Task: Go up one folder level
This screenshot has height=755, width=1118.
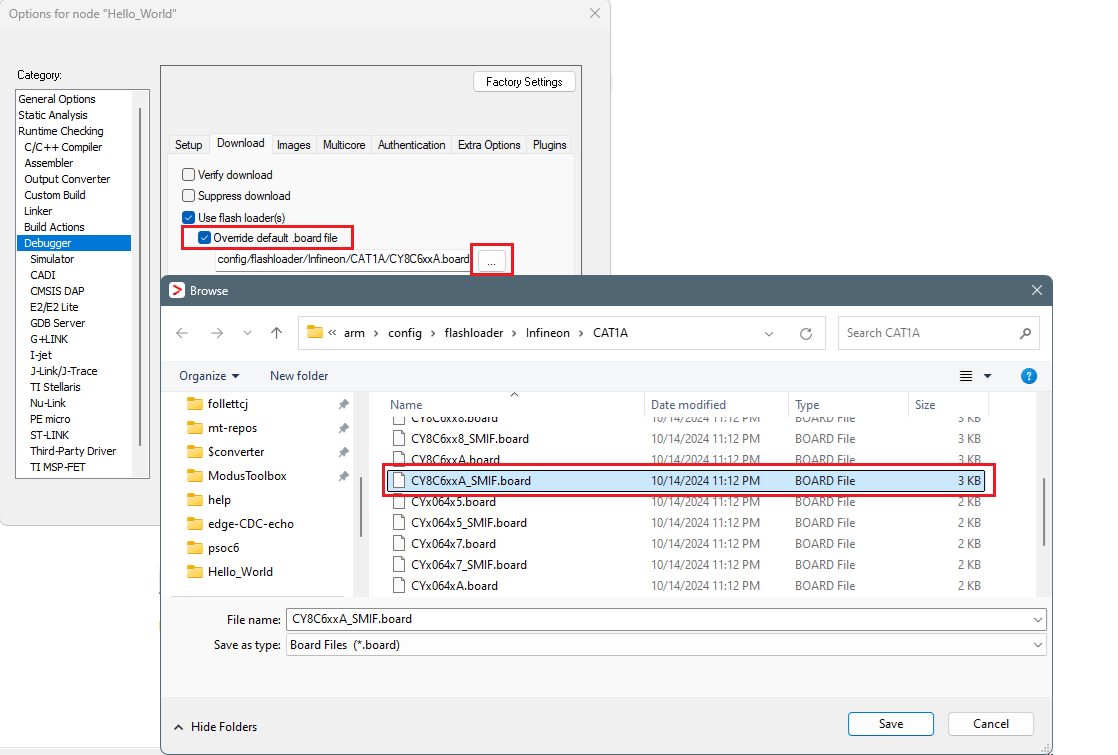Action: (x=277, y=333)
